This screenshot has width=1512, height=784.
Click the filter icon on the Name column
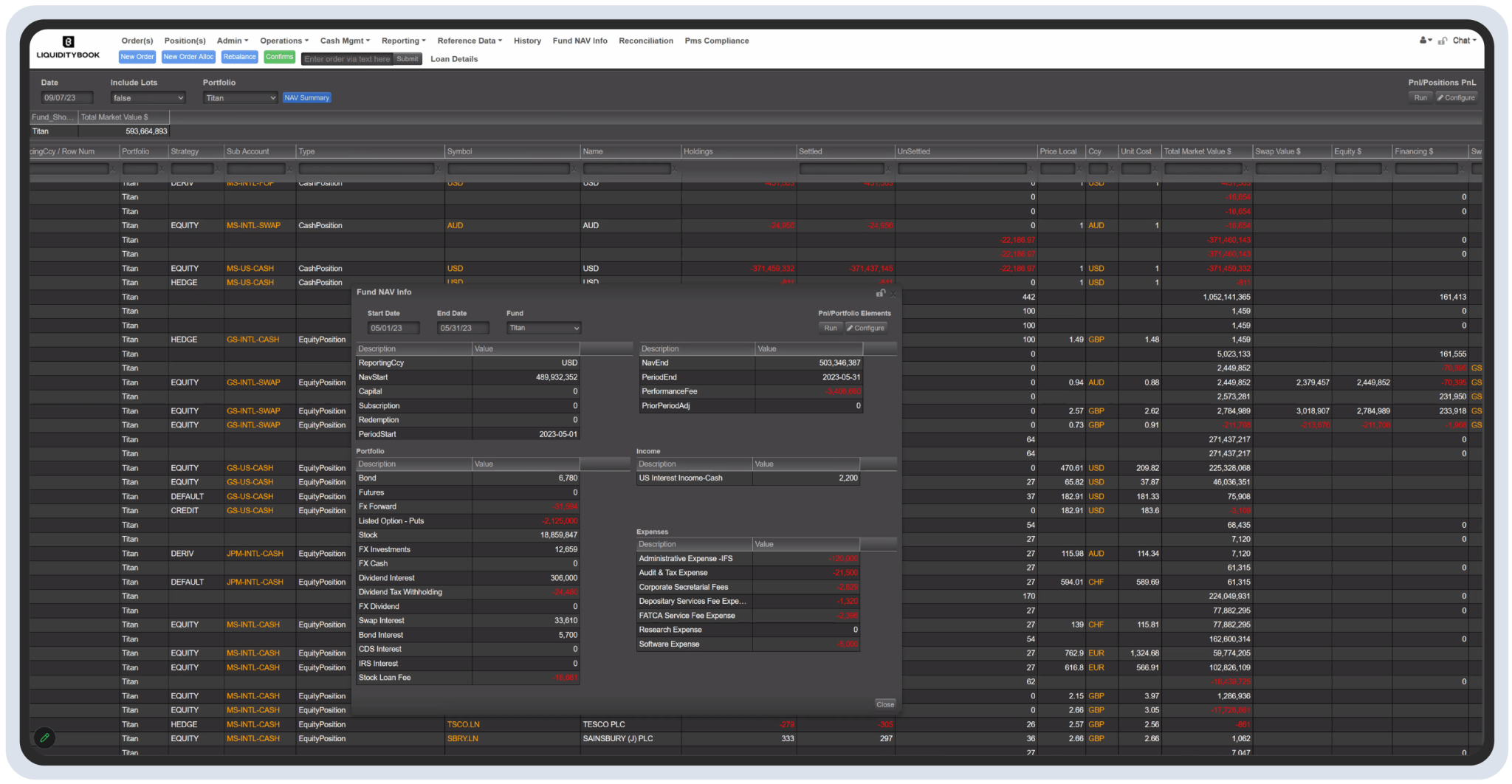point(676,168)
